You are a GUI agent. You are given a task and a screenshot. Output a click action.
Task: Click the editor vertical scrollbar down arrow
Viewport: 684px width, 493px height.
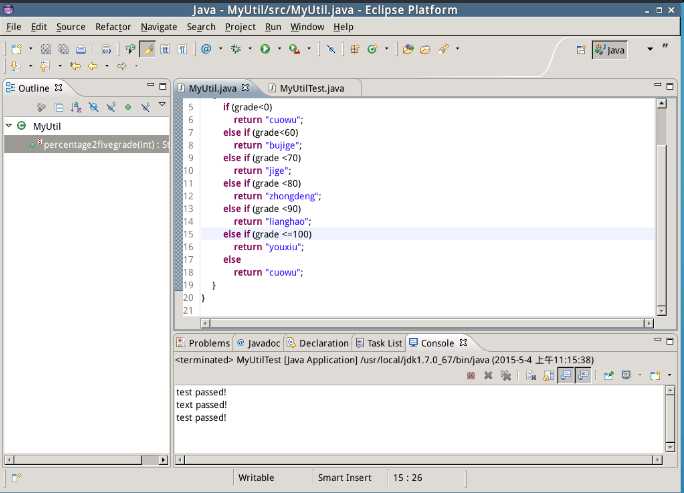click(661, 310)
